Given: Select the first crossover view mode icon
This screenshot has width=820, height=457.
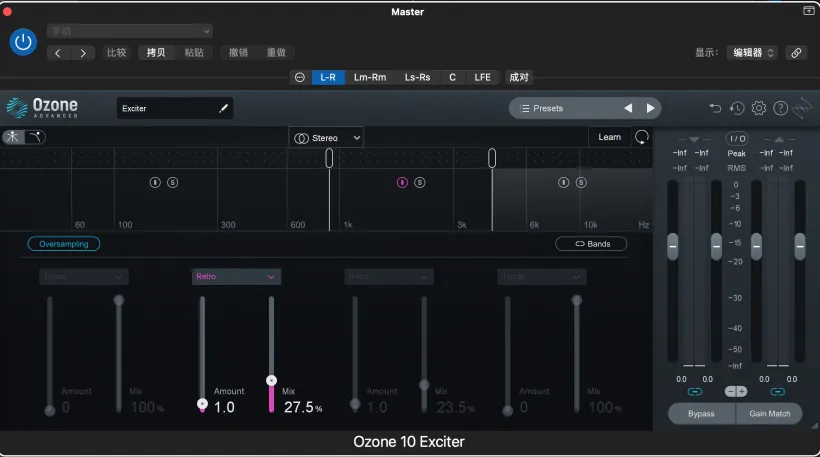Looking at the screenshot, I should click(x=13, y=137).
